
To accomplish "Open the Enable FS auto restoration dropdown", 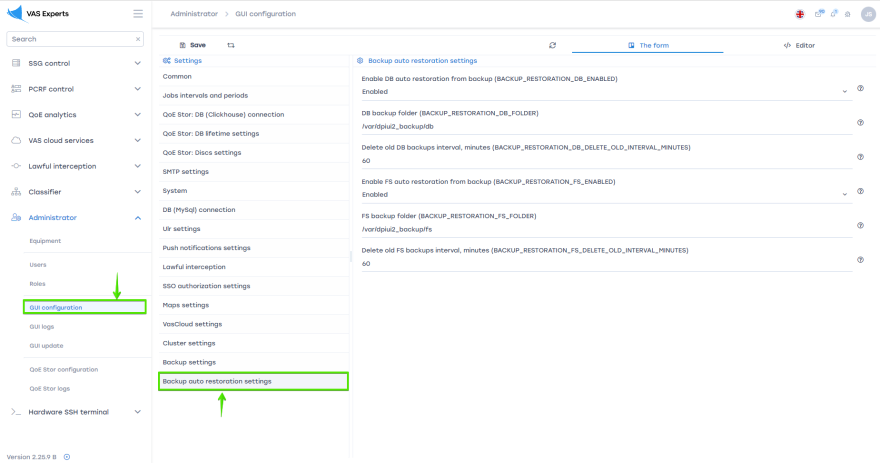I will (x=604, y=195).
